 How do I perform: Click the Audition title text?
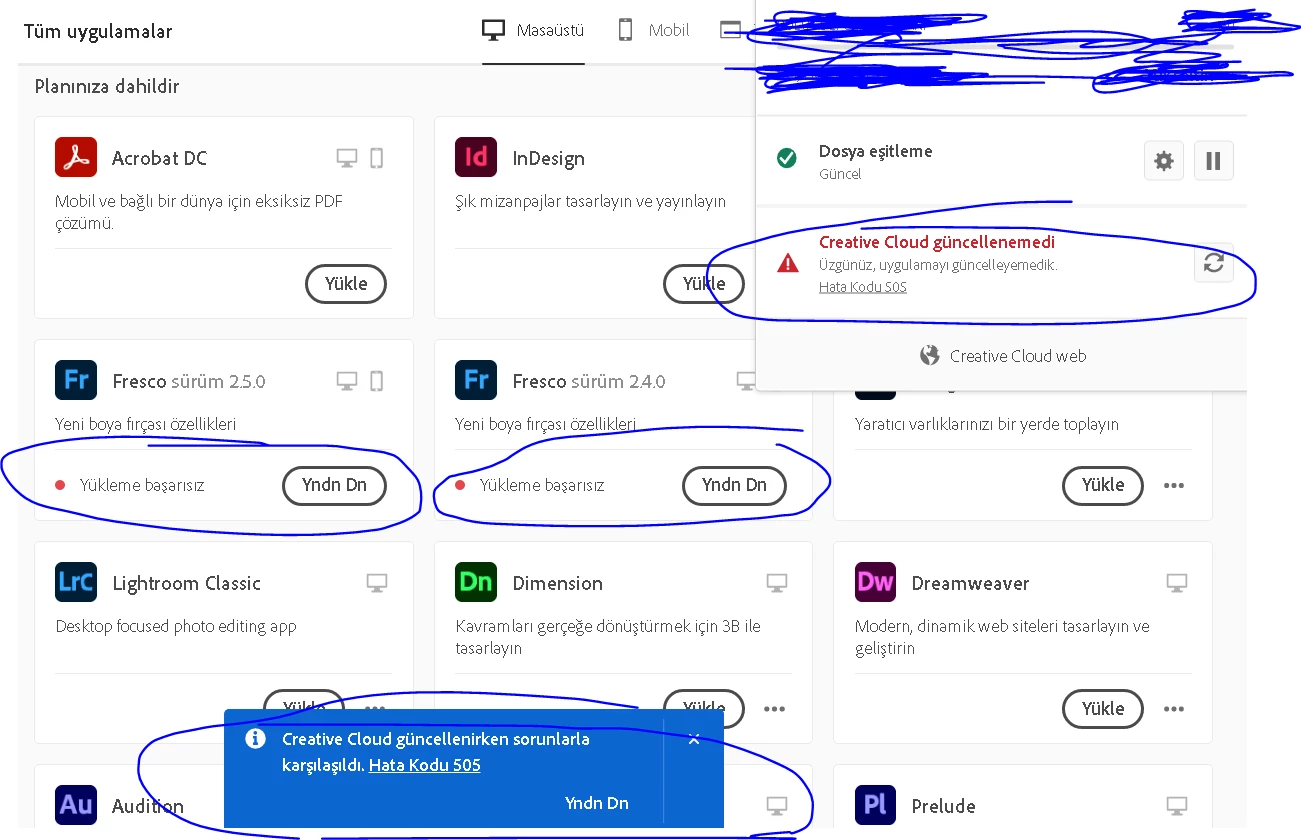pos(148,806)
